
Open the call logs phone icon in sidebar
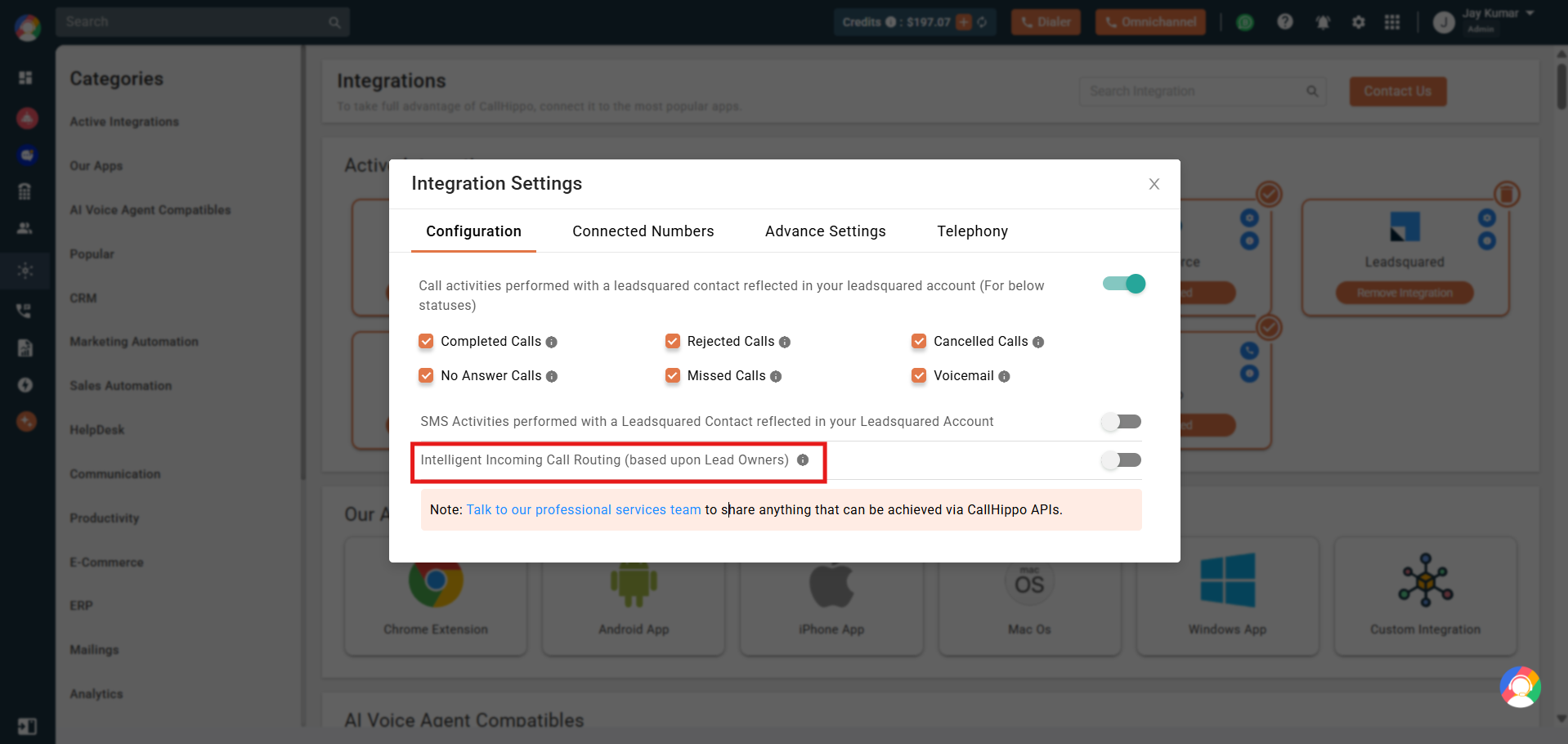tap(25, 311)
